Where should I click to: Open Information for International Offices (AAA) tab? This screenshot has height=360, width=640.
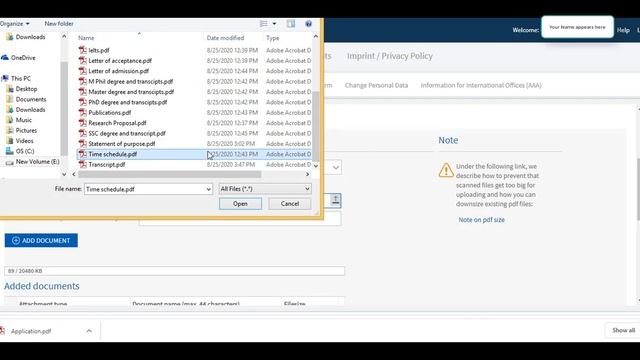pos(481,85)
